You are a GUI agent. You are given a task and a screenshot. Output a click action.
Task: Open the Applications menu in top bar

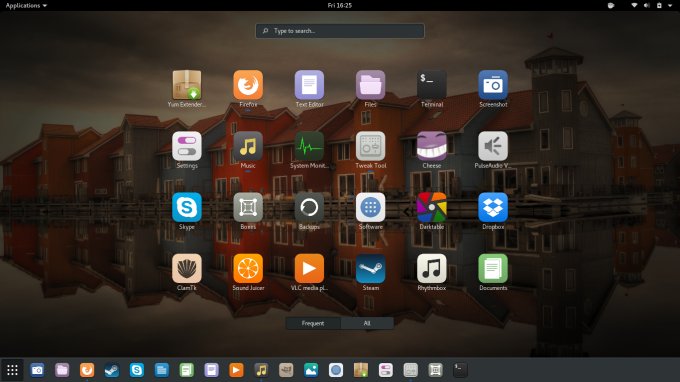(x=26, y=5)
